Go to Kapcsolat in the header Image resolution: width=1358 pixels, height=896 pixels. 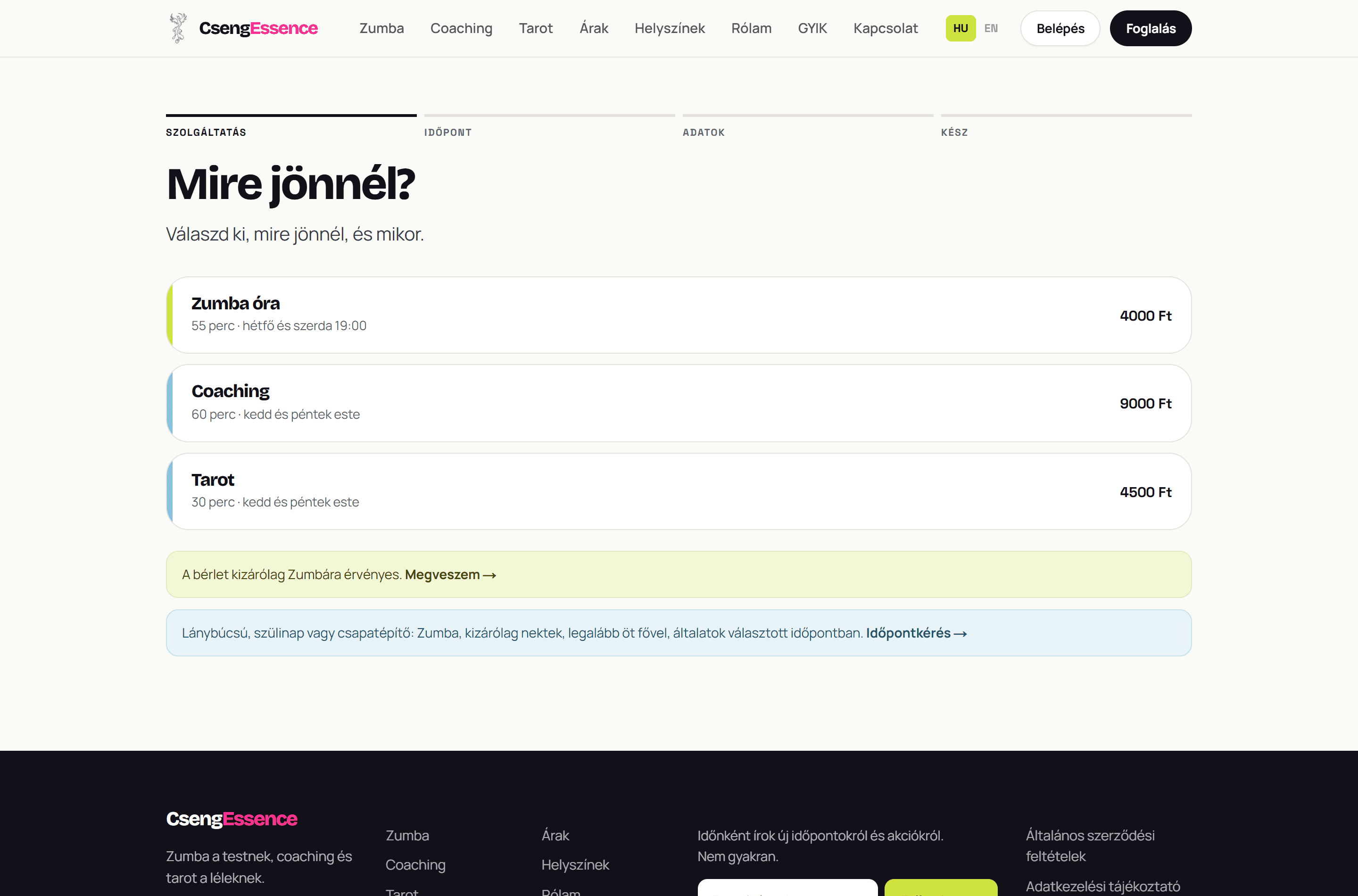(x=886, y=28)
